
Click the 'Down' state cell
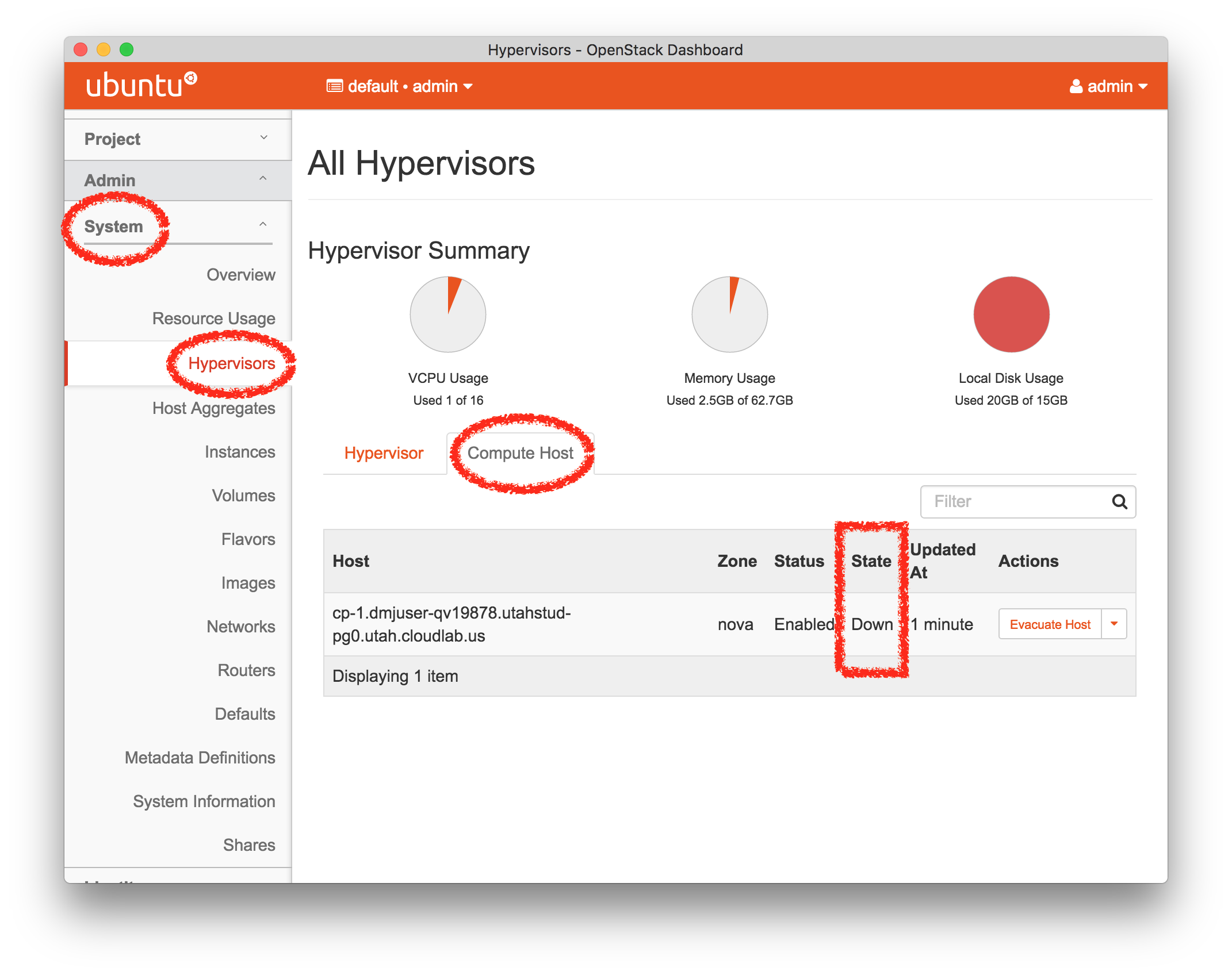pyautogui.click(x=872, y=624)
